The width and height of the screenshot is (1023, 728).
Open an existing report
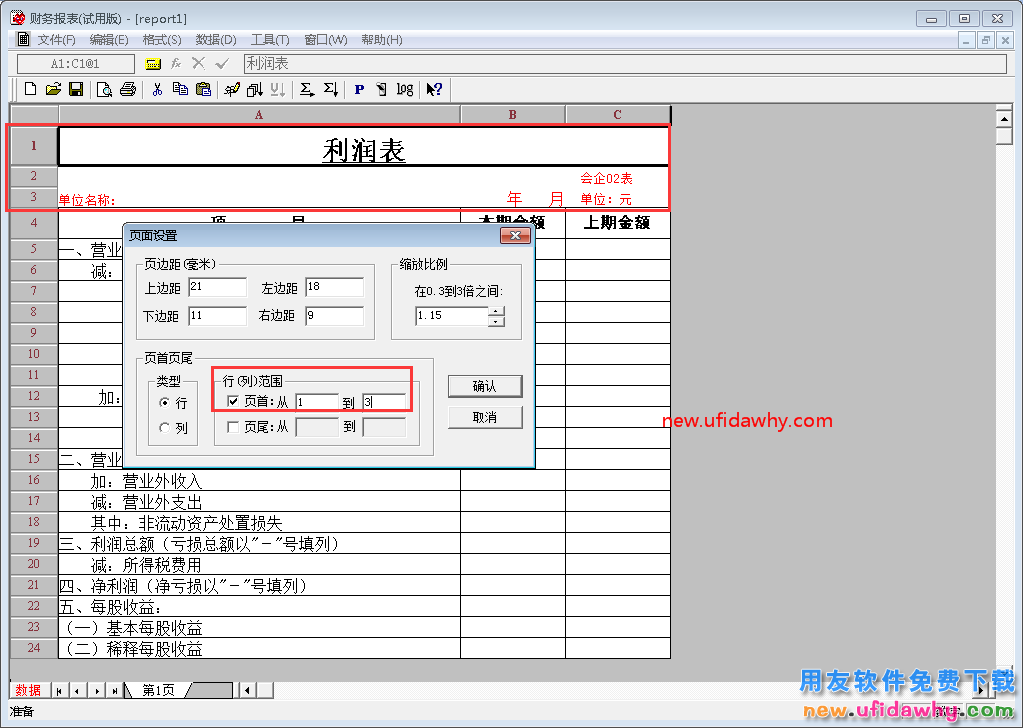coord(53,90)
